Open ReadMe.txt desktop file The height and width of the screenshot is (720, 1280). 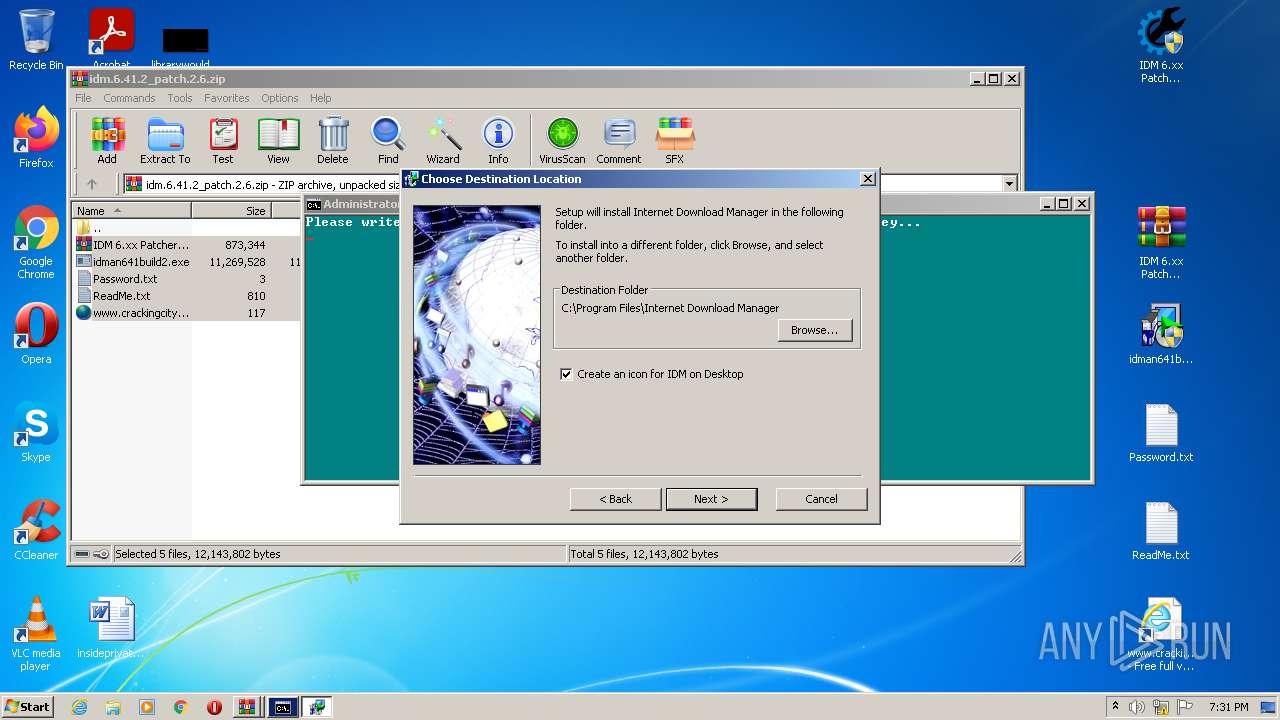point(1160,530)
